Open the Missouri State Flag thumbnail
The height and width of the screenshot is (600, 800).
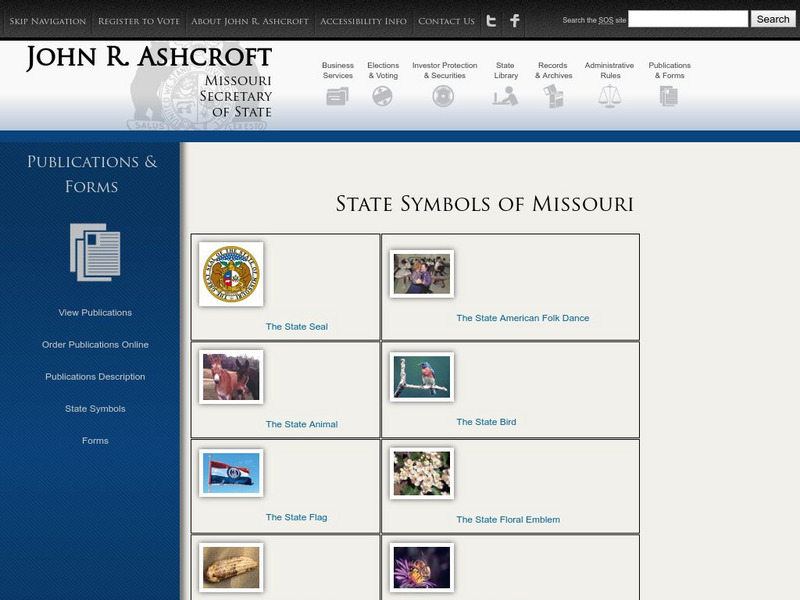pos(231,472)
